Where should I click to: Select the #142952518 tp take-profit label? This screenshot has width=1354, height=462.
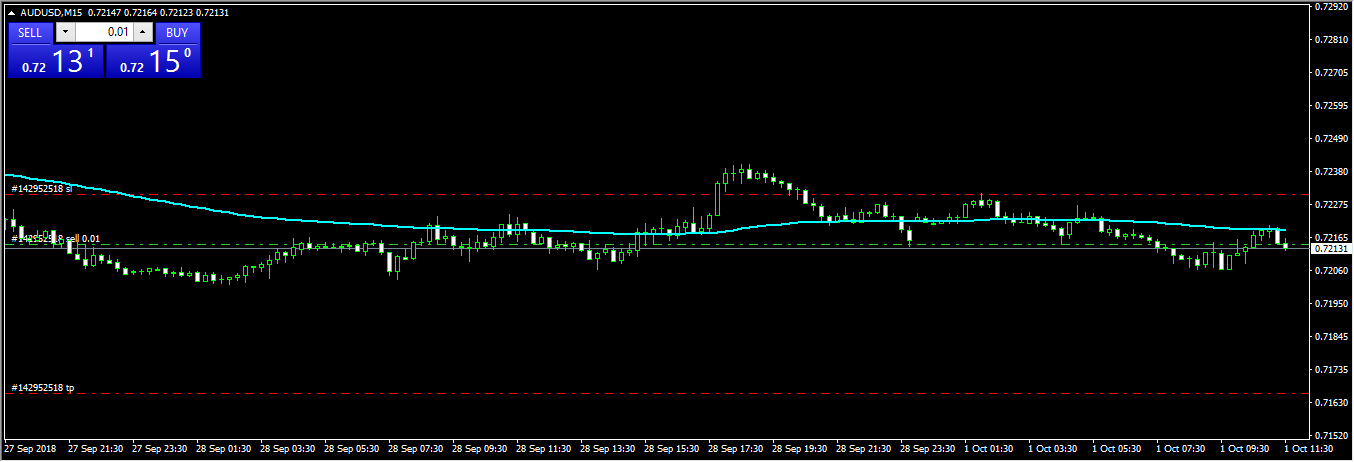tap(42, 387)
